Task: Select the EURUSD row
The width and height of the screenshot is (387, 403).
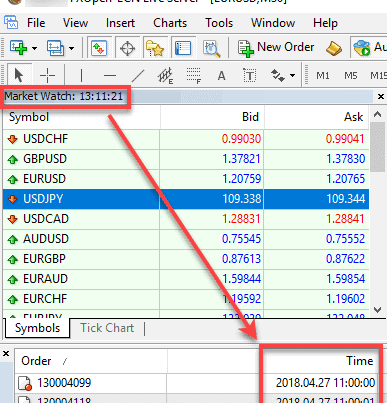Action: 186,179
